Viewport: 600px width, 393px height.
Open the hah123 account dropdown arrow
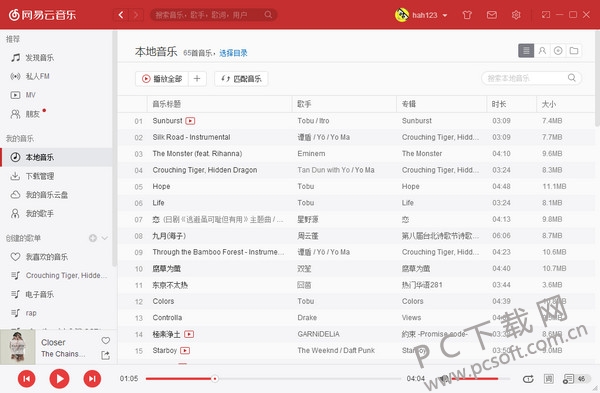pos(445,15)
